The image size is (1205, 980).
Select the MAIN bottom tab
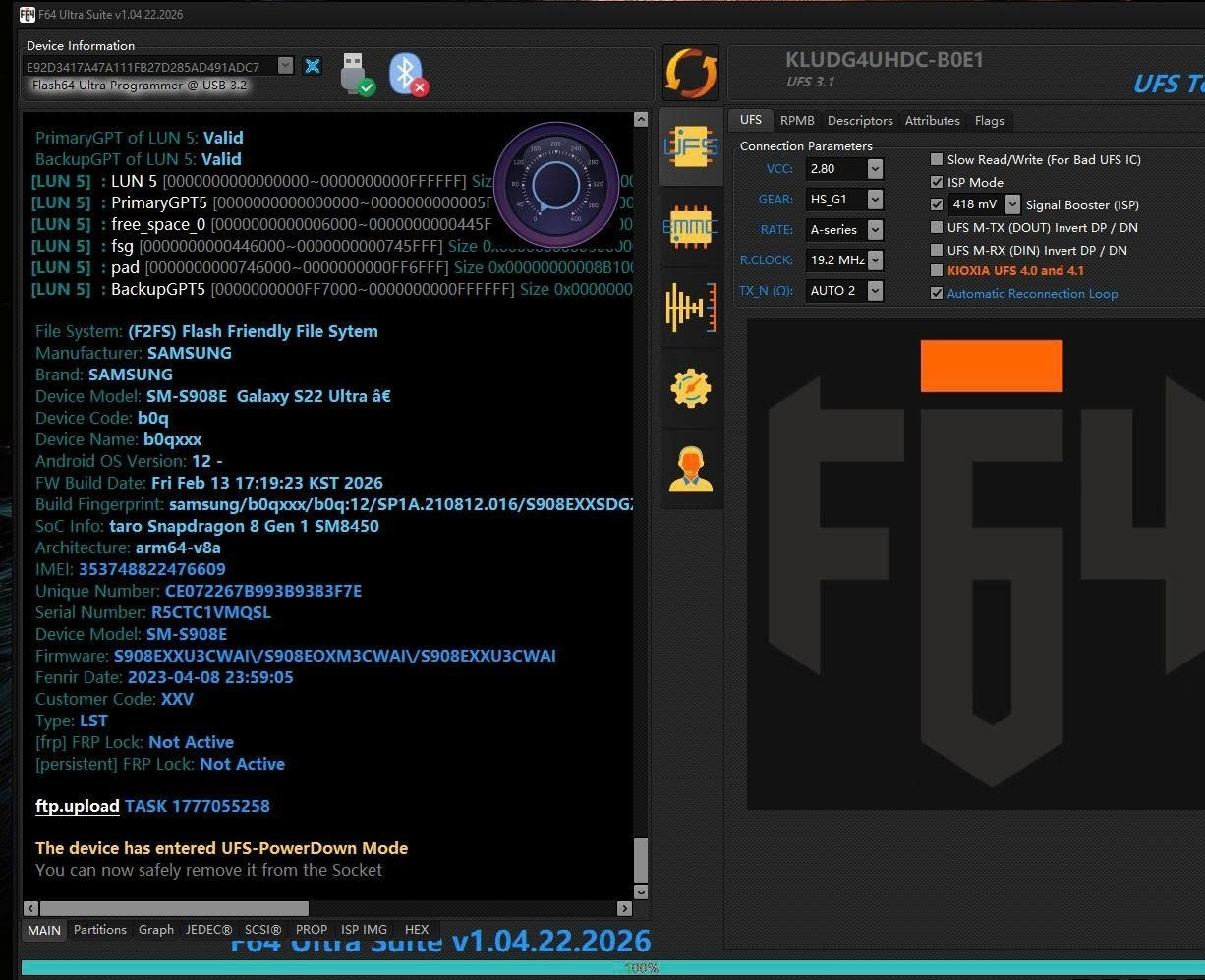point(44,930)
